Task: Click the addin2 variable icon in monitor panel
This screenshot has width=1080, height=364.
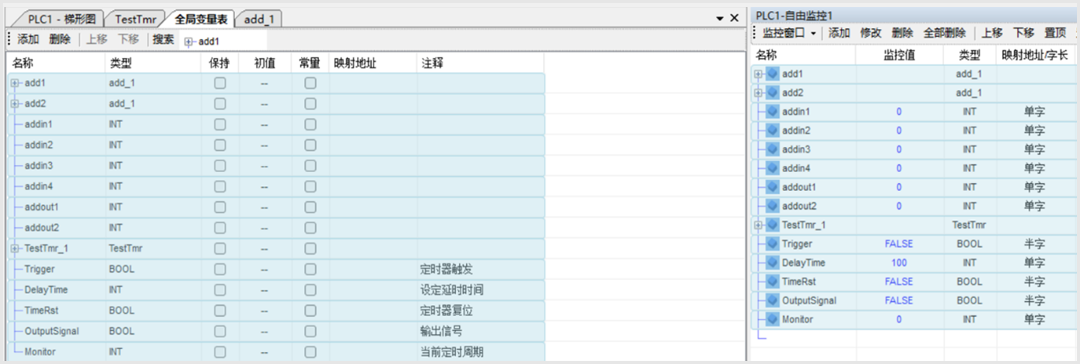Action: [x=773, y=130]
